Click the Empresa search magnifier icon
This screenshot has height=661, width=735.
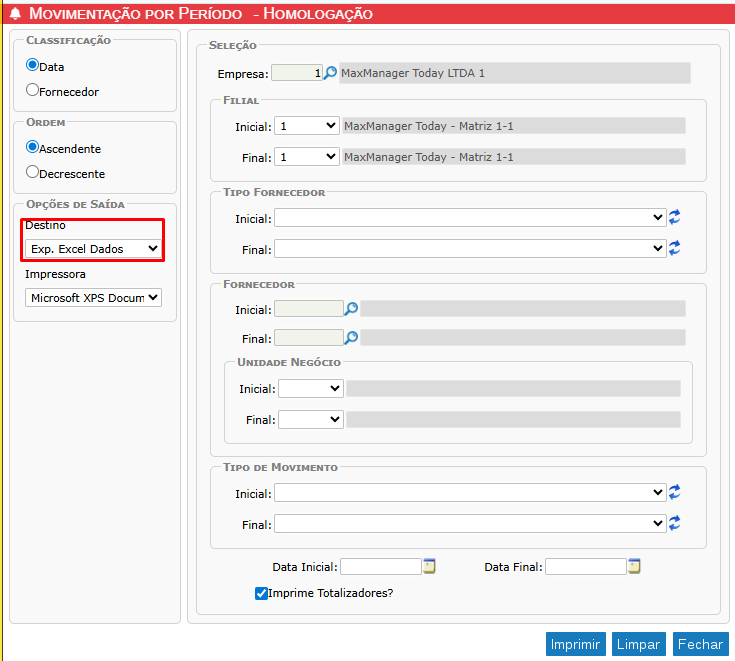(x=331, y=73)
